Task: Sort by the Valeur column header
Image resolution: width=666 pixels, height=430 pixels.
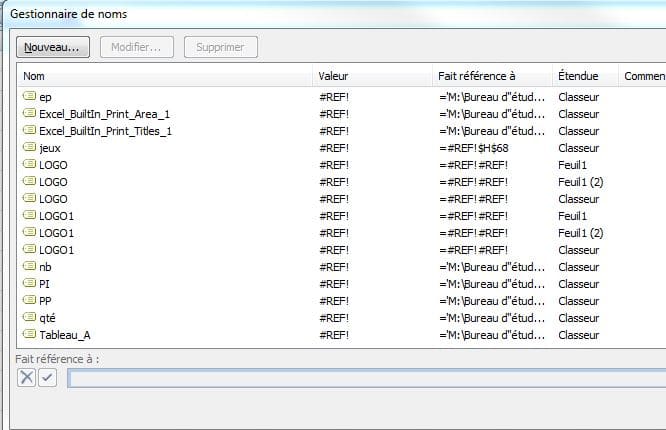Action: pos(372,76)
